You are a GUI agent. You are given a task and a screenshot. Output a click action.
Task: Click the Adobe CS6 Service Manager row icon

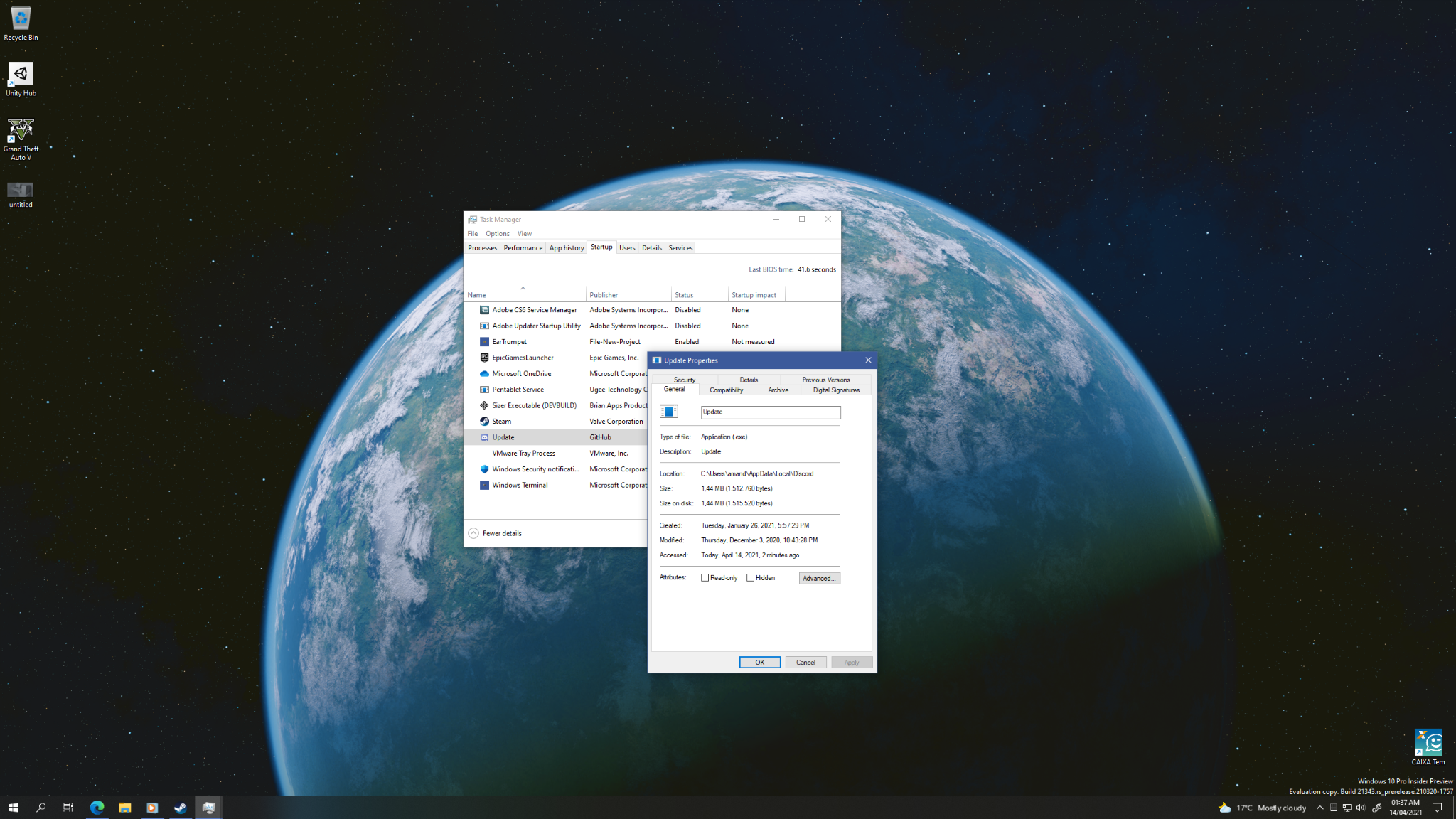(x=484, y=310)
